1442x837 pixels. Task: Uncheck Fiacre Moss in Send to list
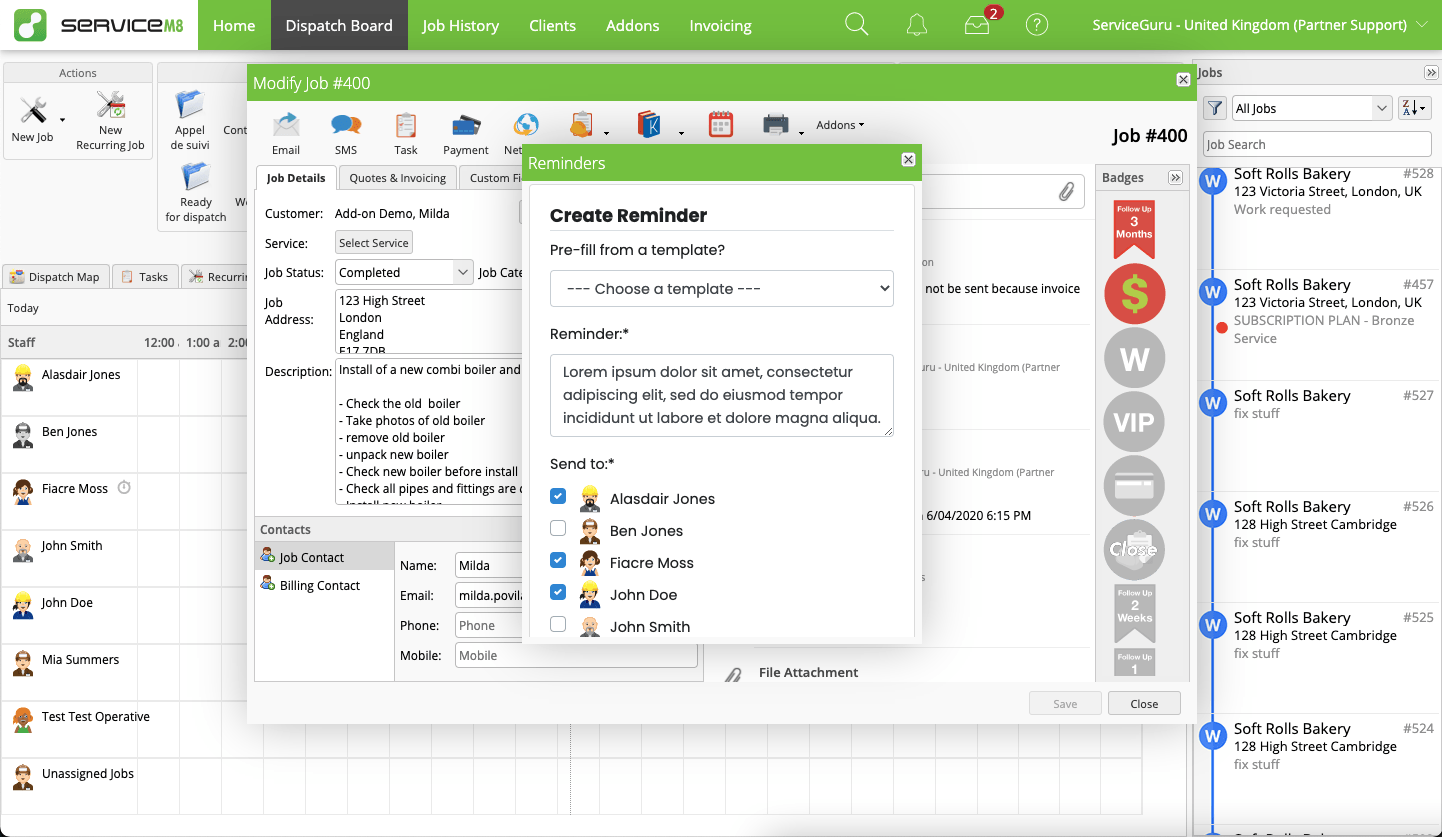(558, 560)
